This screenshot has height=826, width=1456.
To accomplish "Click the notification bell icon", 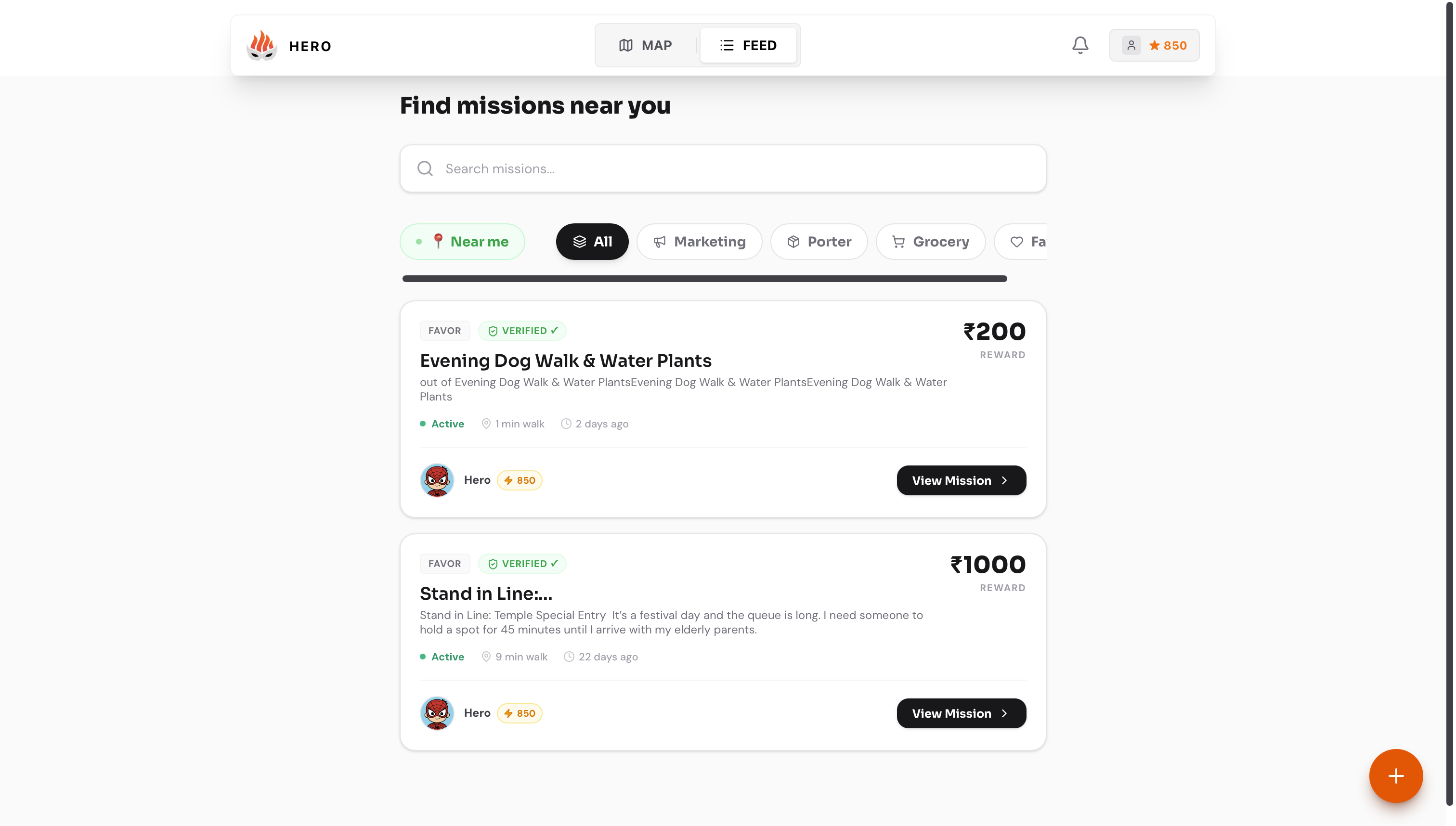I will point(1080,45).
